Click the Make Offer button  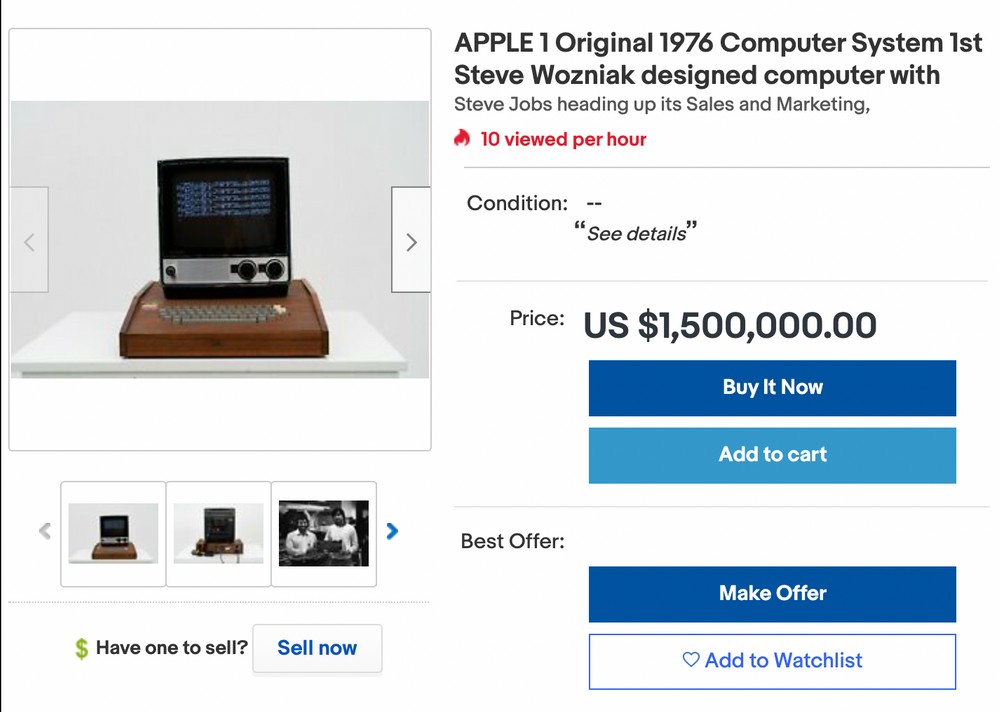pyautogui.click(x=772, y=593)
